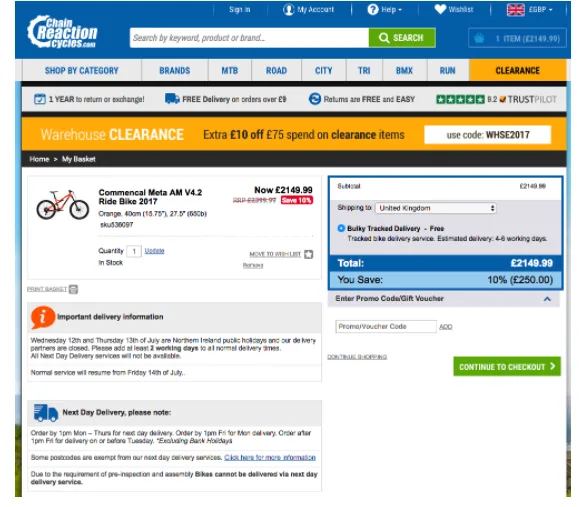585x507 pixels.
Task: Open the Shipping to country dropdown
Action: click(436, 208)
